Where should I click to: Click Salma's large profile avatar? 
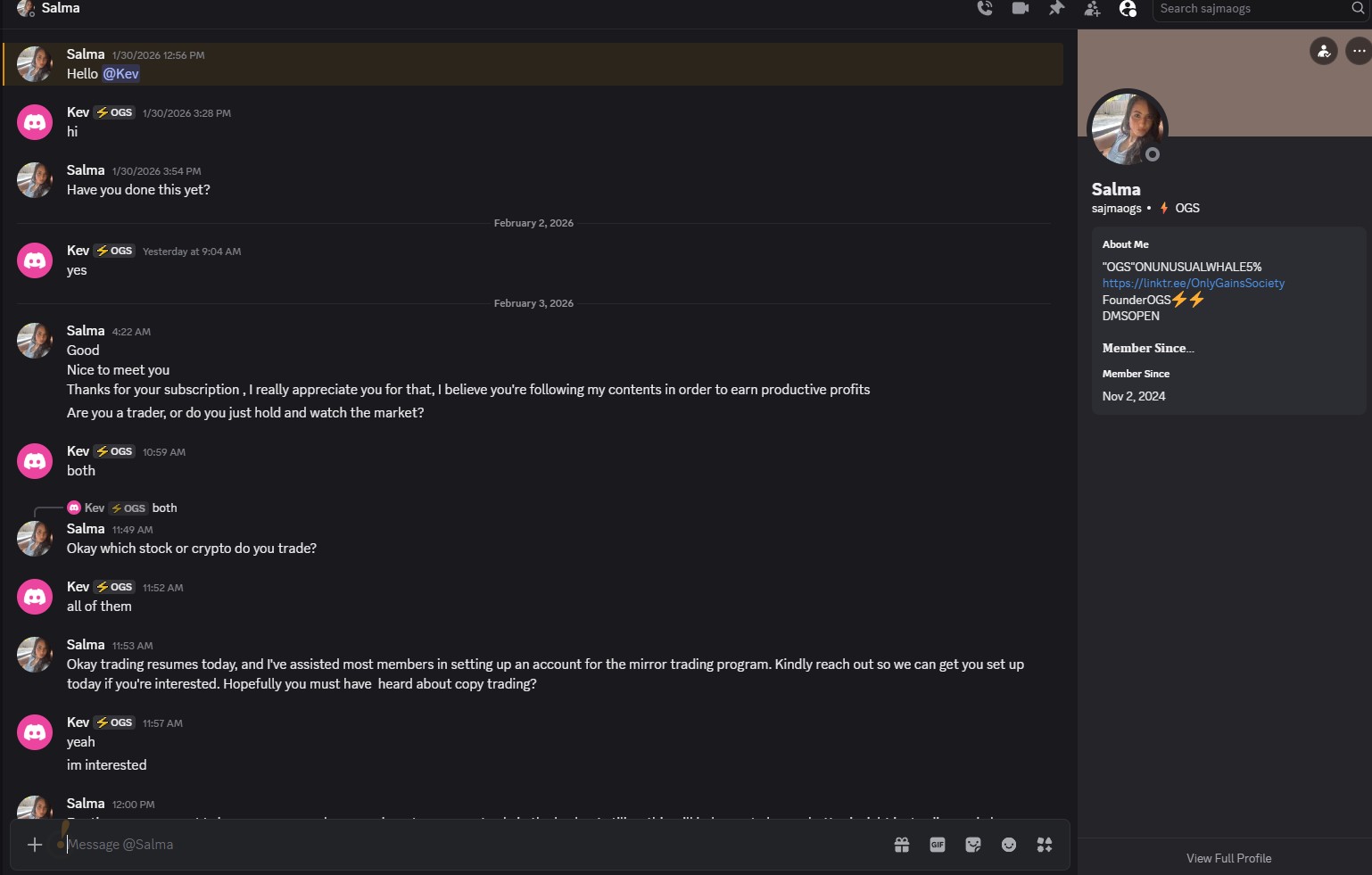(1127, 128)
